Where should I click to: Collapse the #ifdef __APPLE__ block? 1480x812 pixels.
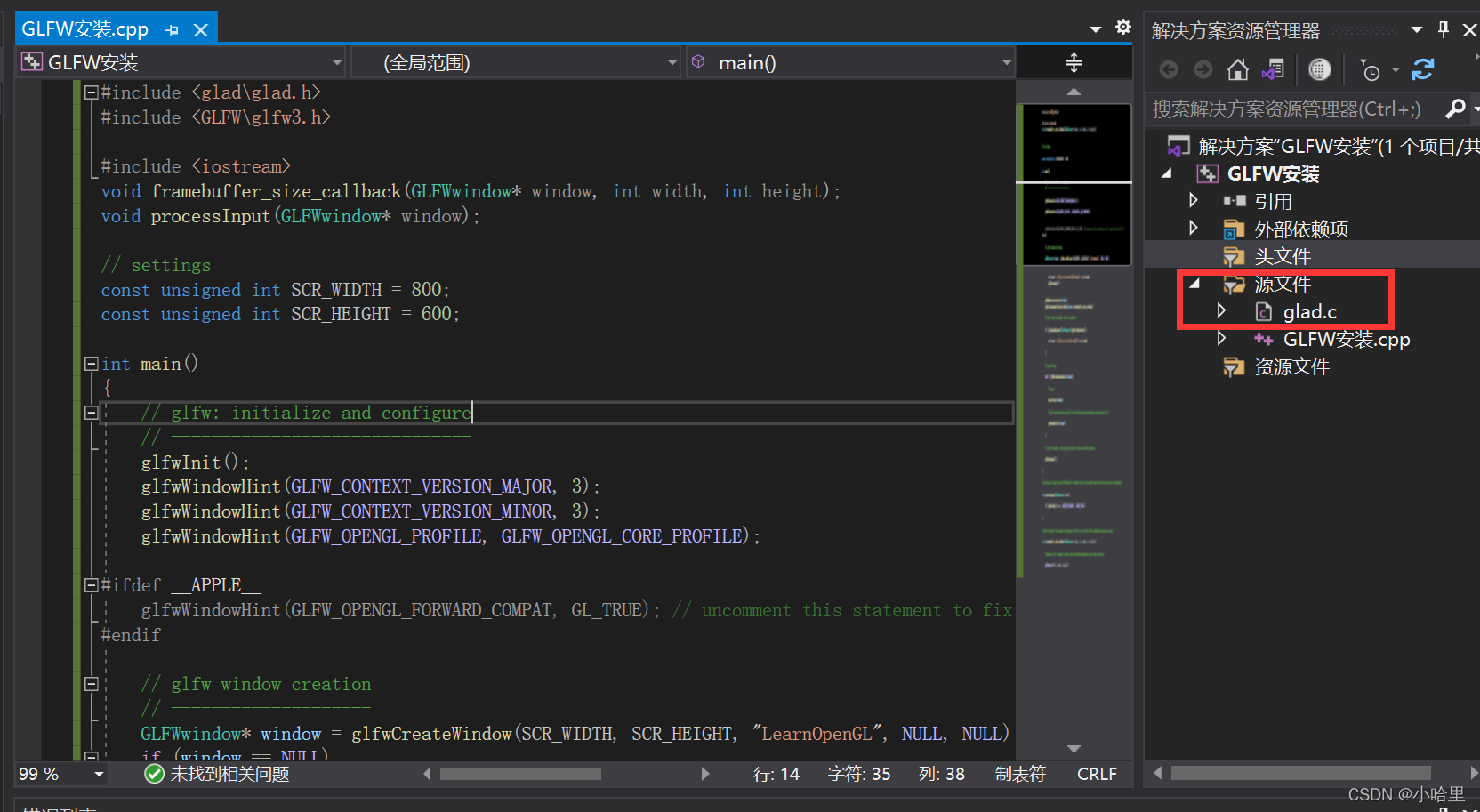91,584
